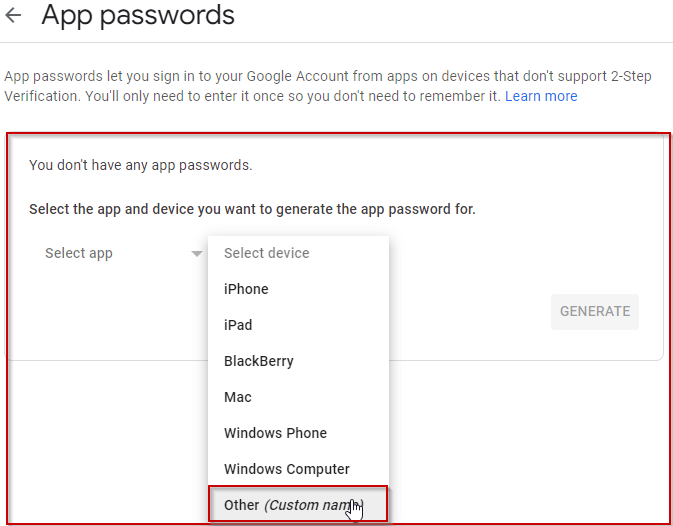Click the Select device menu header
This screenshot has height=526, width=673.
click(x=266, y=253)
